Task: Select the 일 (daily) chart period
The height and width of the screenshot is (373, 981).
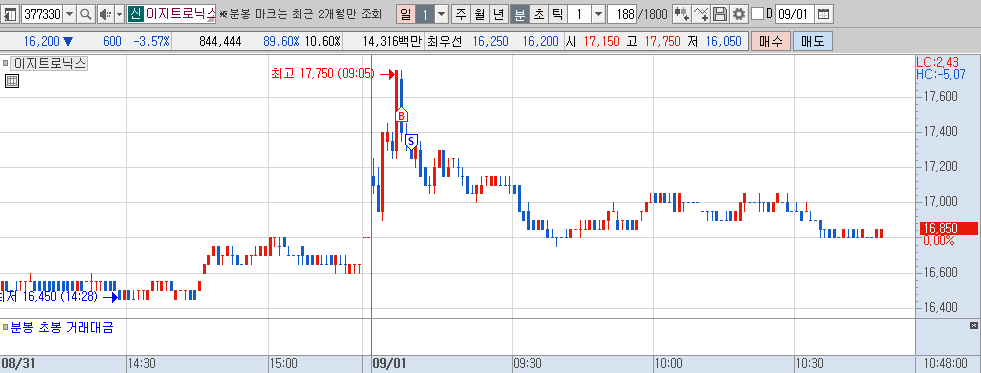Action: [405, 13]
